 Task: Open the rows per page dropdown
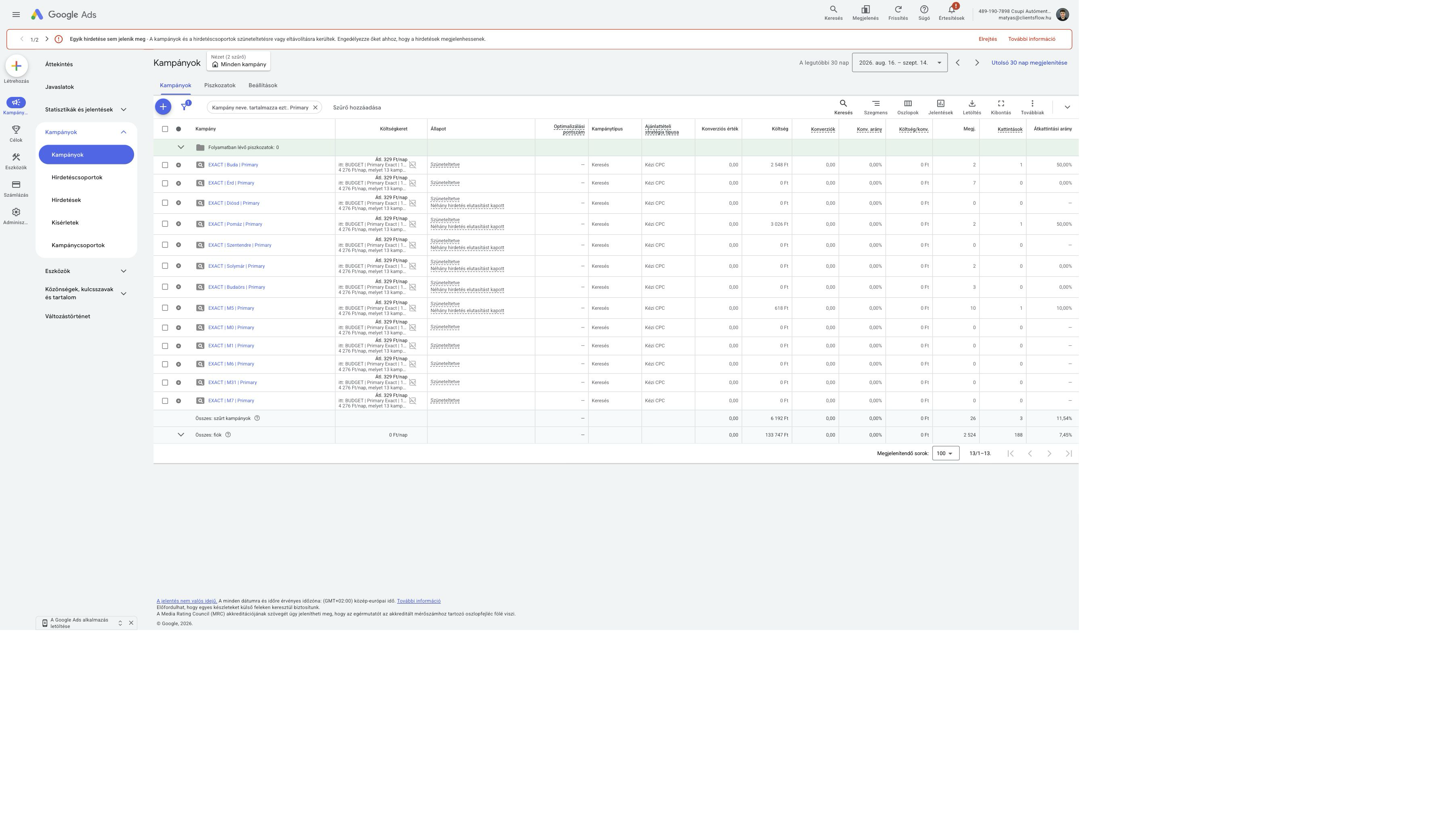(946, 453)
